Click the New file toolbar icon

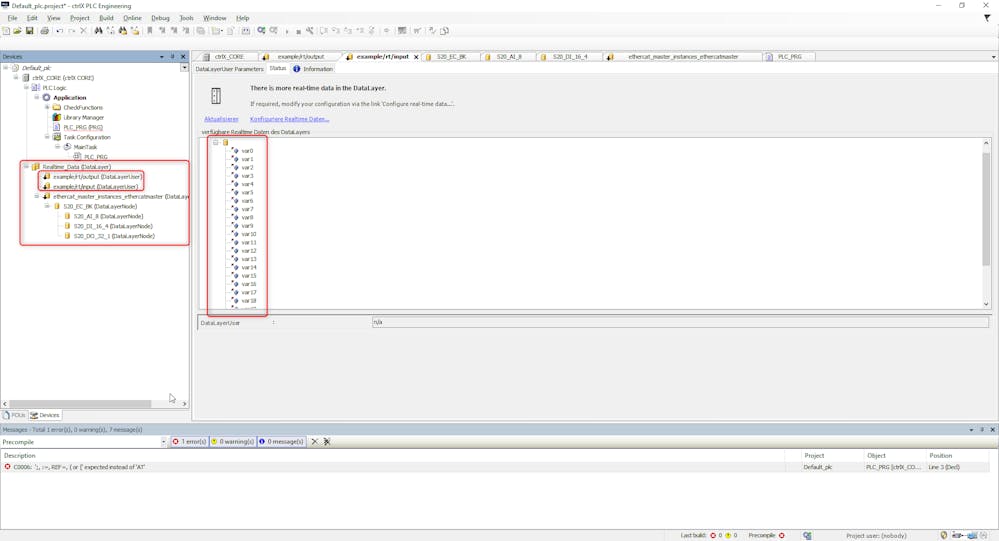7,31
